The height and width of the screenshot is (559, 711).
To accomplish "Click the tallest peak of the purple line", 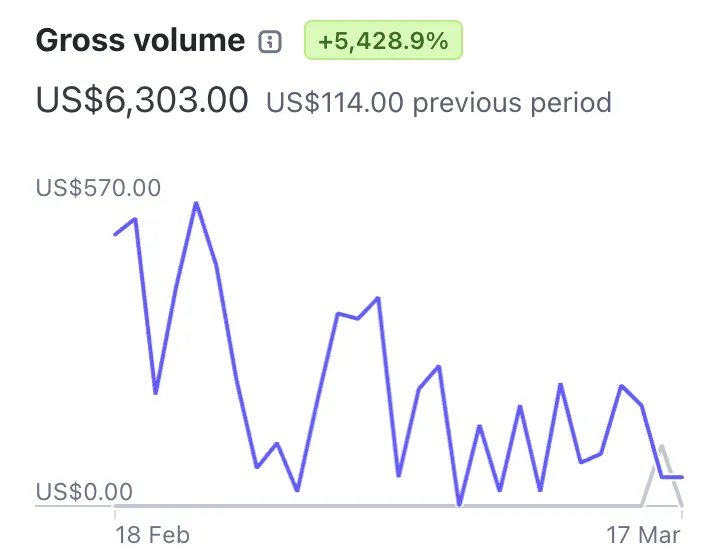I will click(x=196, y=204).
